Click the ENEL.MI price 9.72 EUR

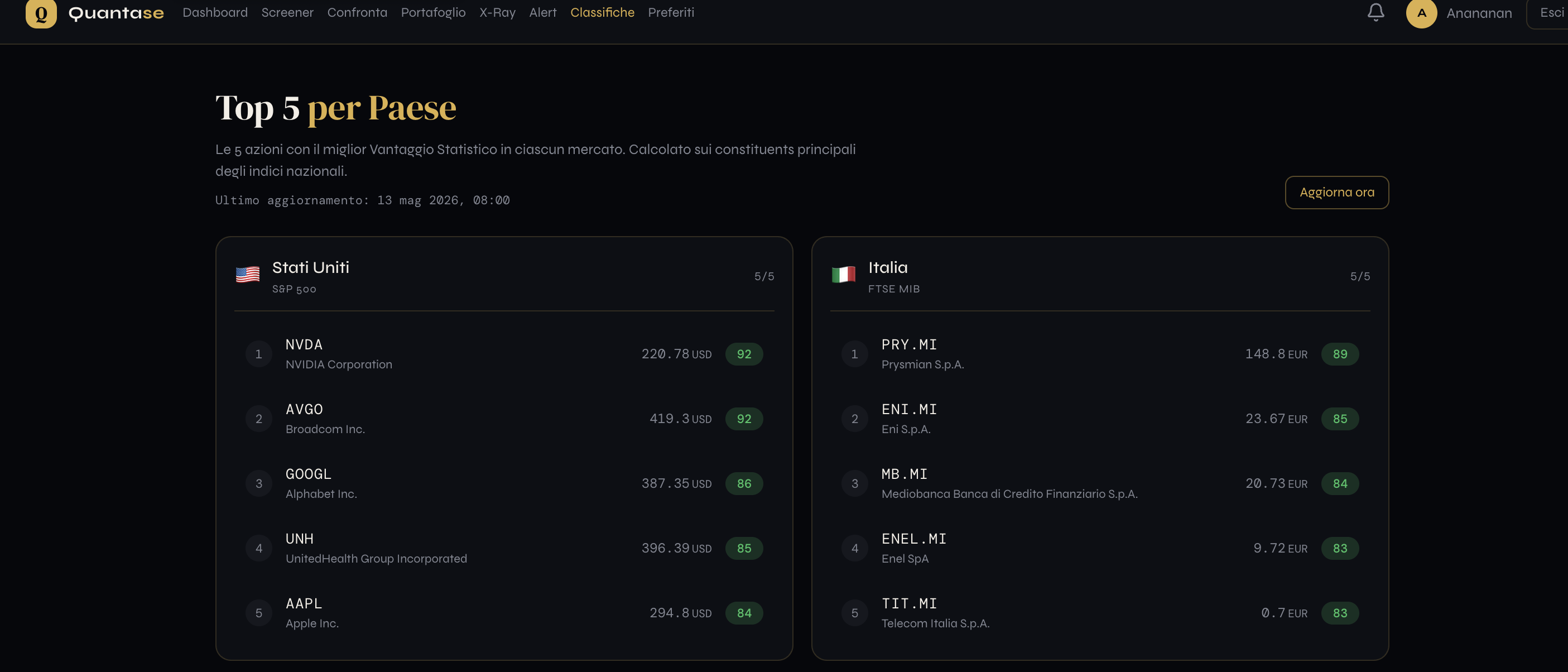pyautogui.click(x=1280, y=549)
